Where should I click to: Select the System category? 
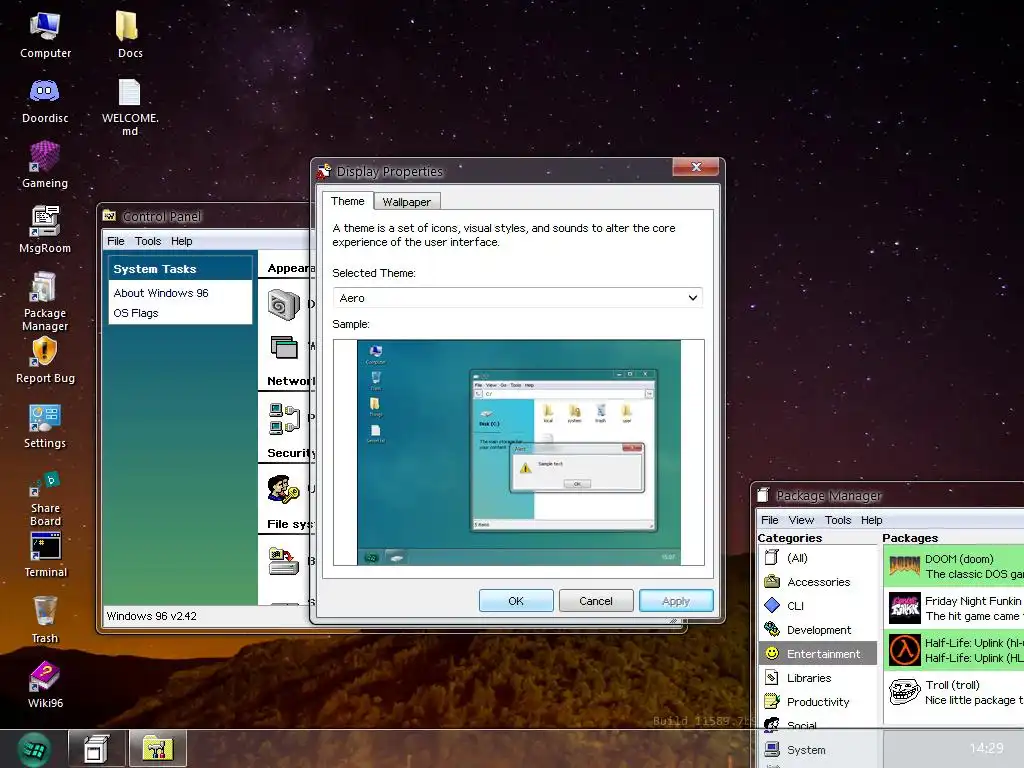(x=818, y=750)
